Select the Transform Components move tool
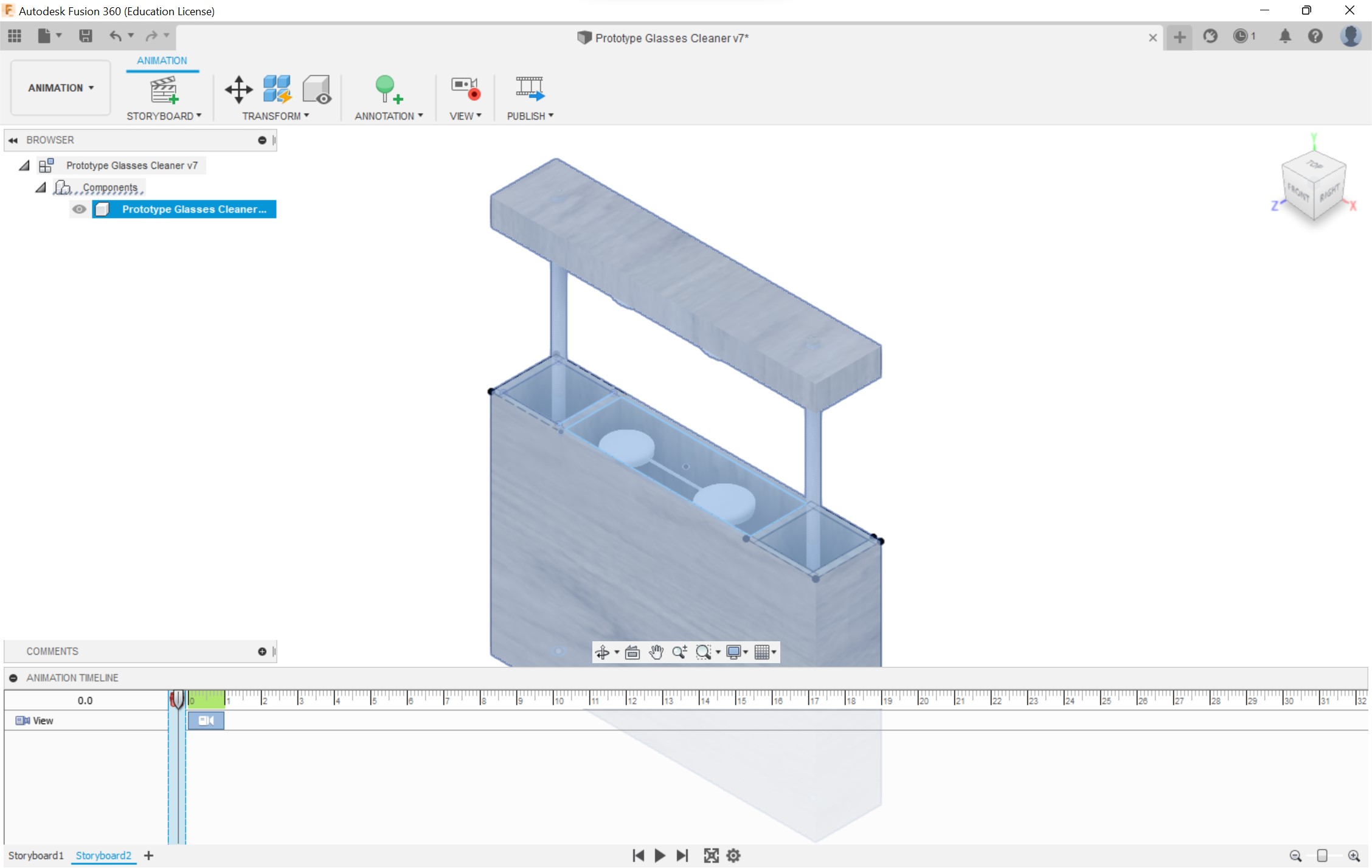Image resolution: width=1372 pixels, height=868 pixels. tap(238, 89)
